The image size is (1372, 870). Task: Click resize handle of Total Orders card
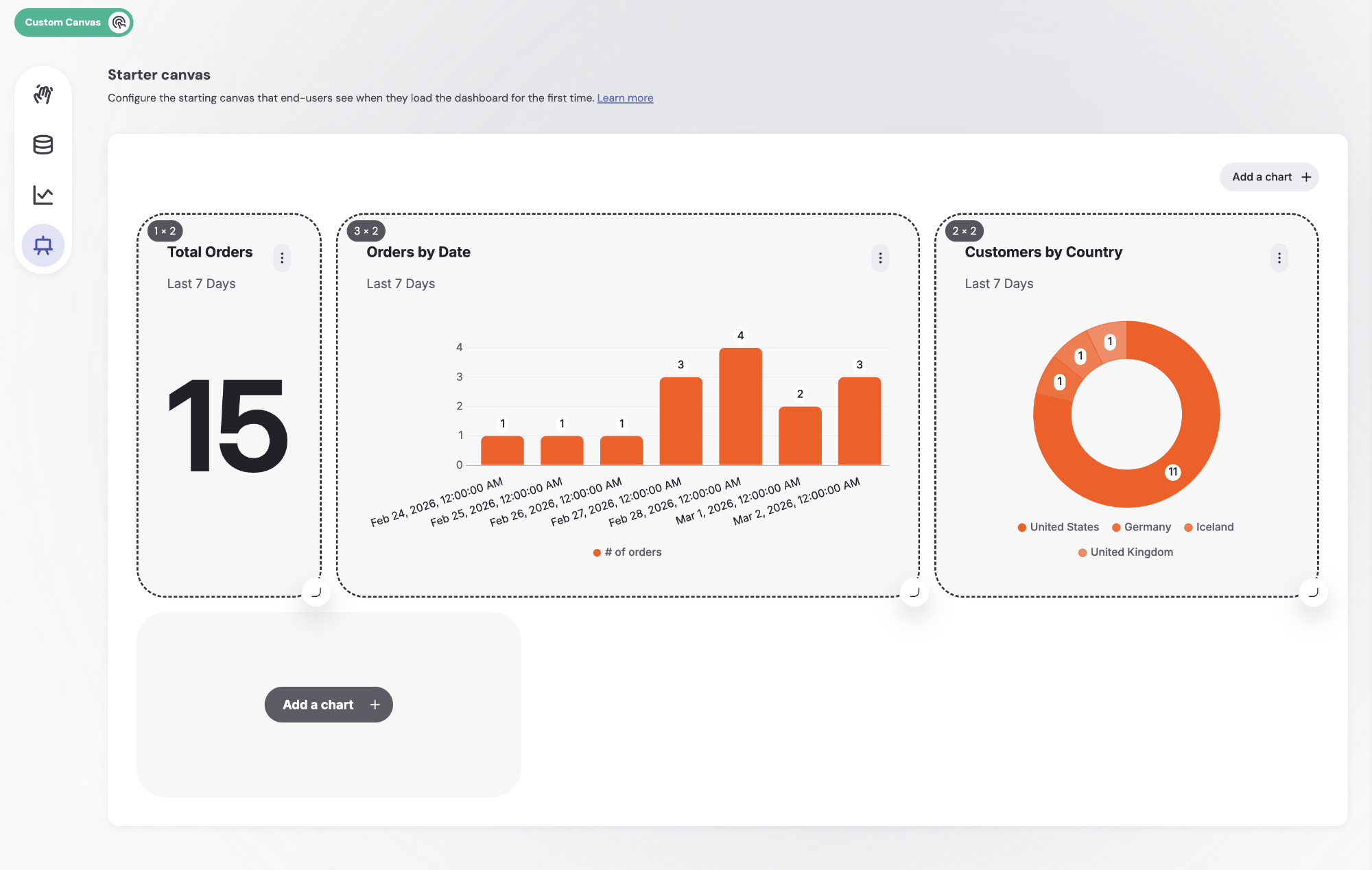316,592
